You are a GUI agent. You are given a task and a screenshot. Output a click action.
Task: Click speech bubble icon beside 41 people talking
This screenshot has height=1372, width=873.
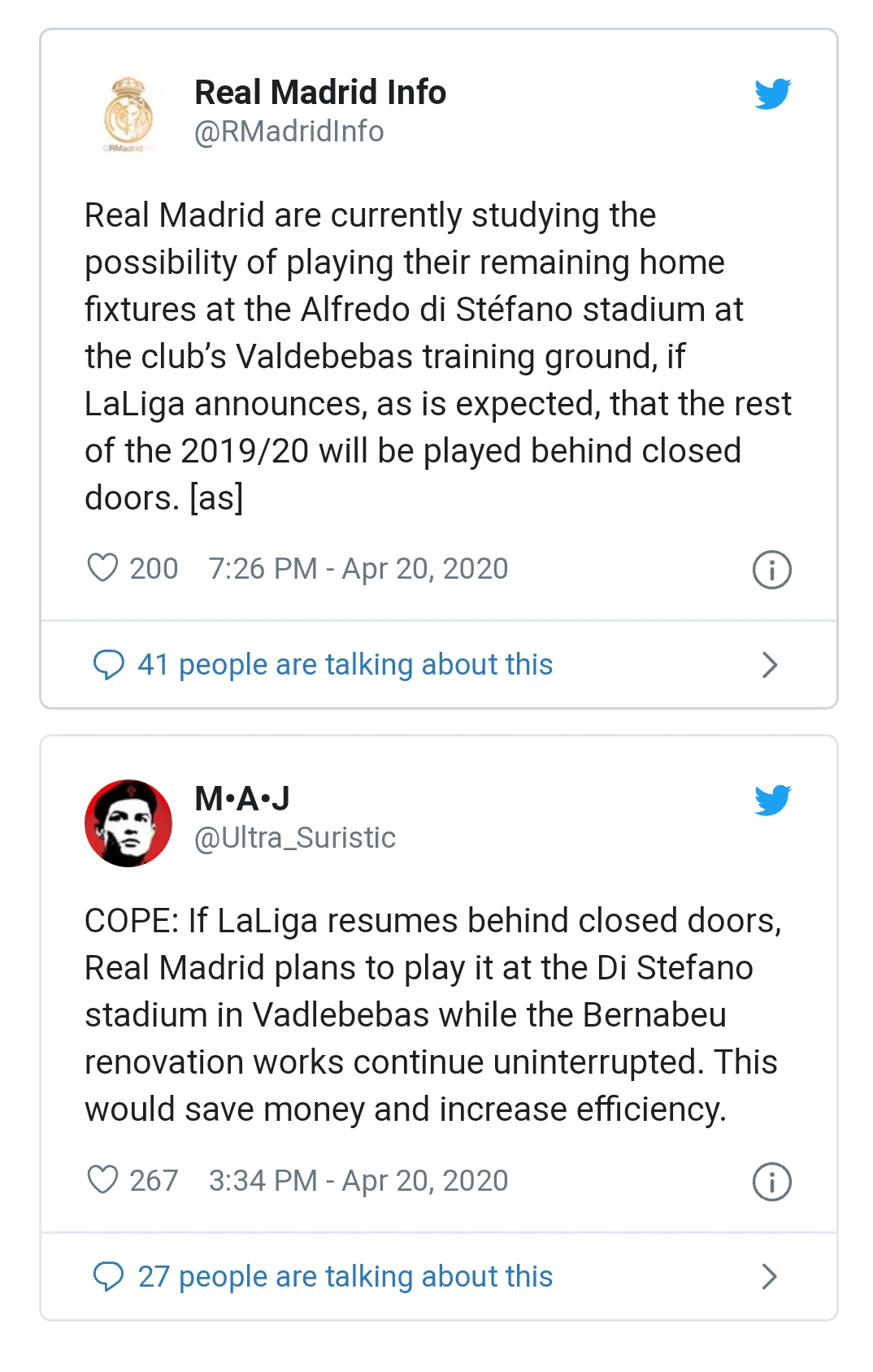[108, 665]
